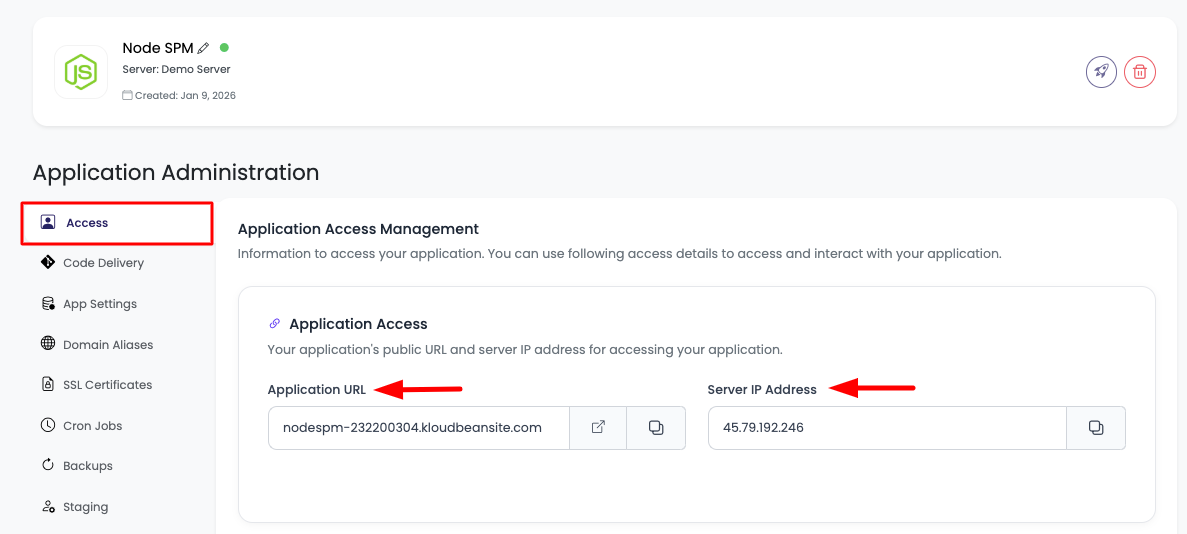Click the Server IP Address label
Viewport: 1187px width, 534px height.
[x=762, y=390]
